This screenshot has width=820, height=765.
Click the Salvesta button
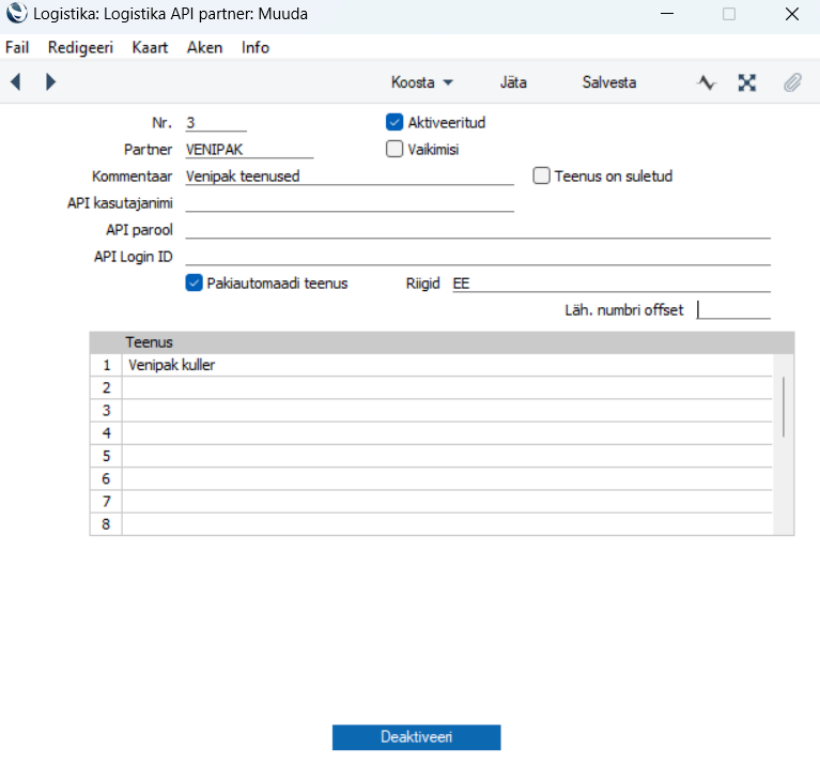(x=609, y=83)
